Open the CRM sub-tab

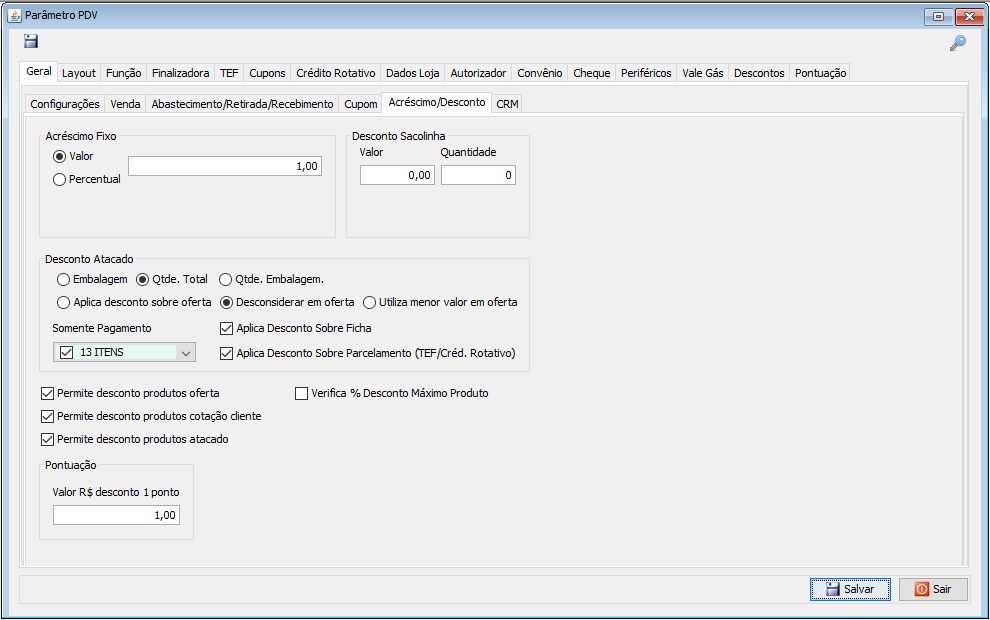point(507,104)
